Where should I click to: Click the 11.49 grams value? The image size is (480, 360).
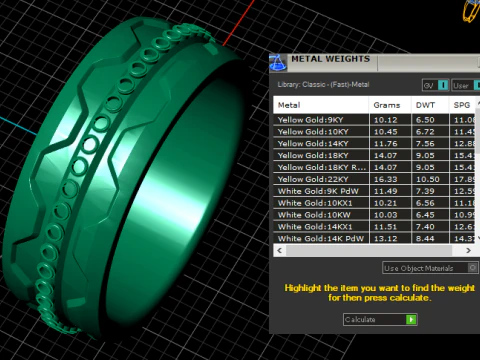386,191
